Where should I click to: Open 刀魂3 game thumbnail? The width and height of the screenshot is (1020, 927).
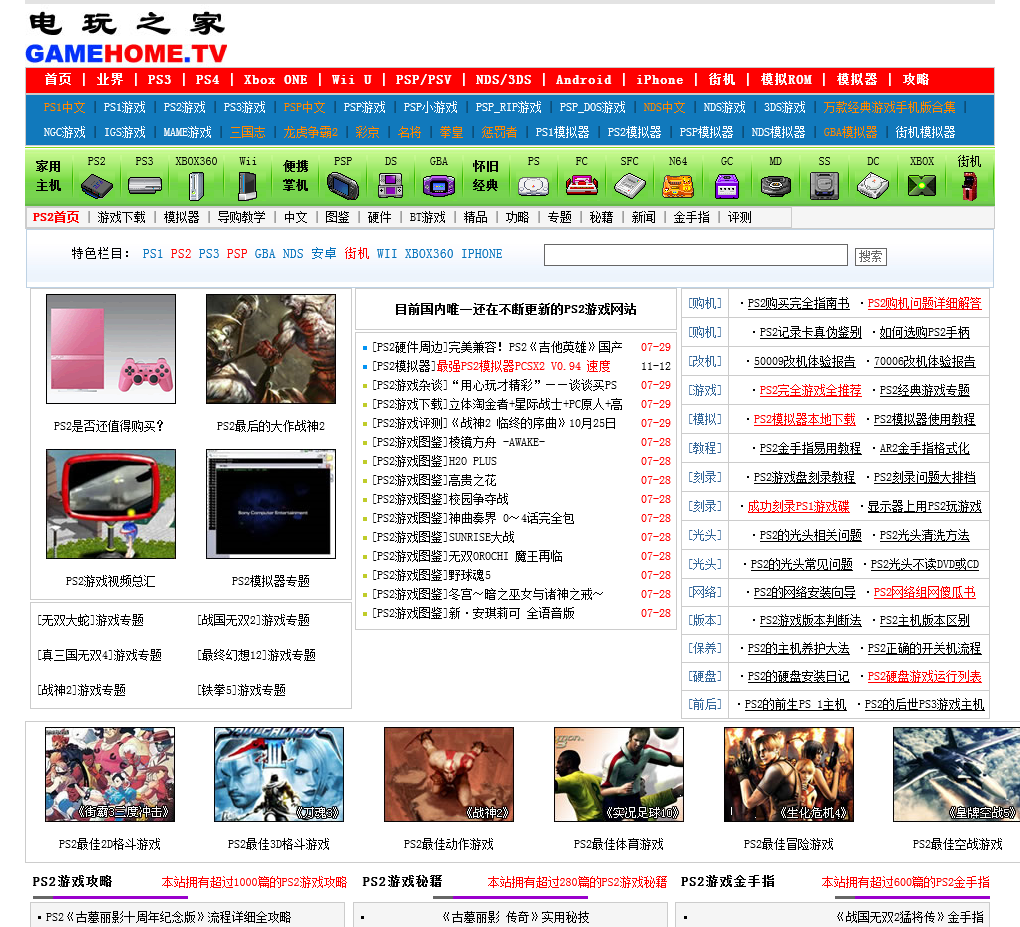click(x=279, y=774)
